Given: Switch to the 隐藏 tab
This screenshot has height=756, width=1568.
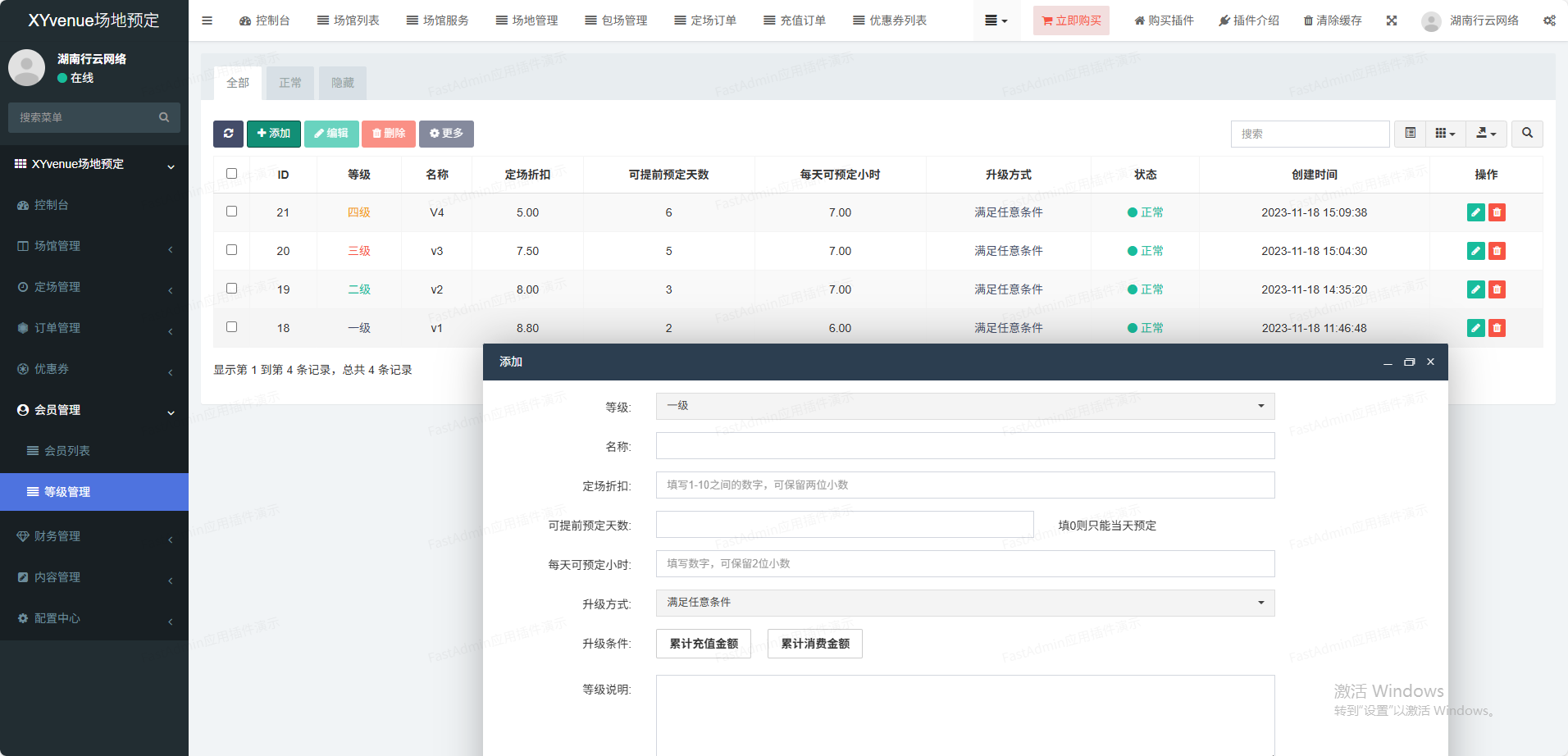Looking at the screenshot, I should point(343,83).
